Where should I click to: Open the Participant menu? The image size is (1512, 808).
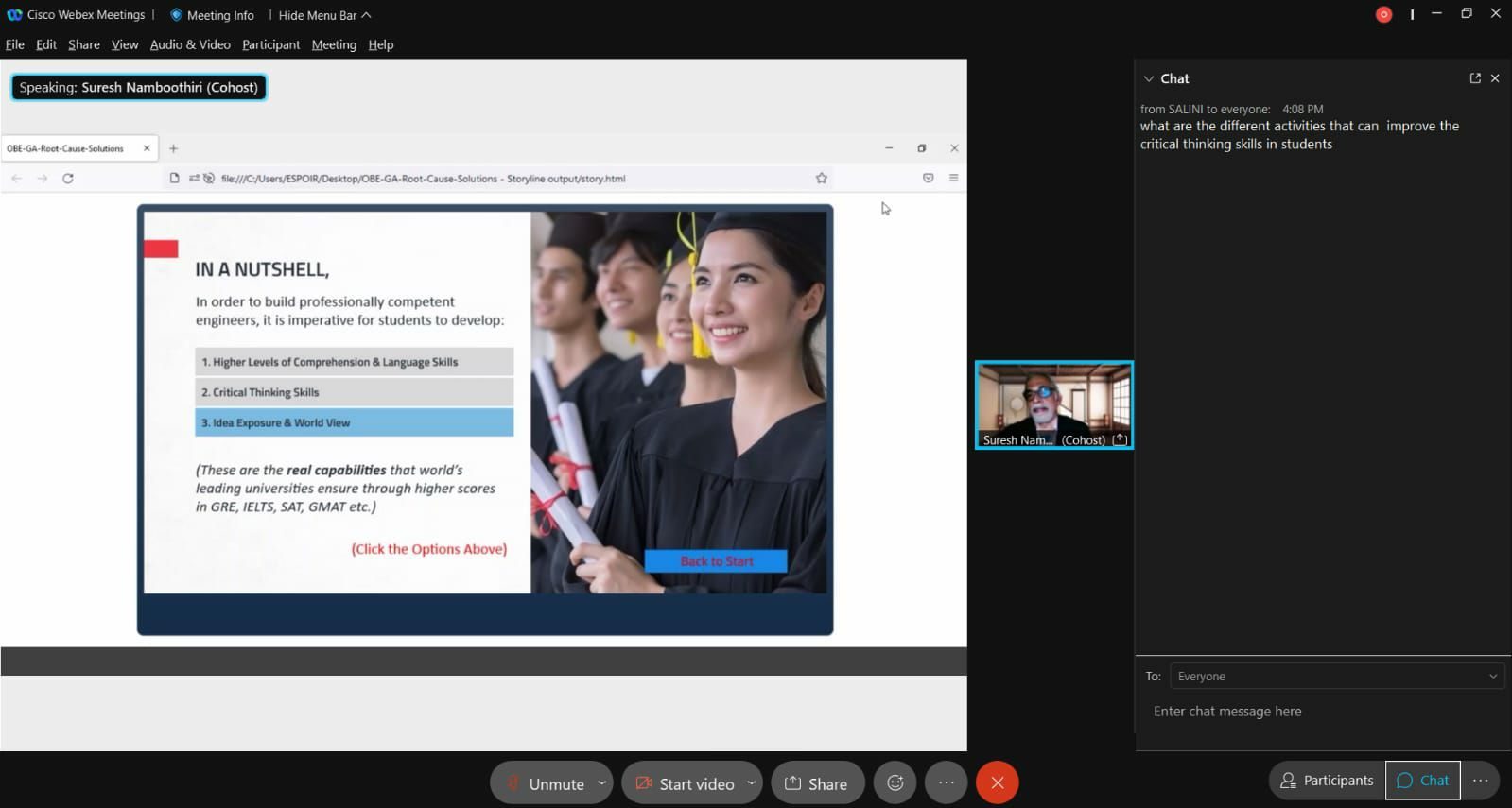coord(270,44)
